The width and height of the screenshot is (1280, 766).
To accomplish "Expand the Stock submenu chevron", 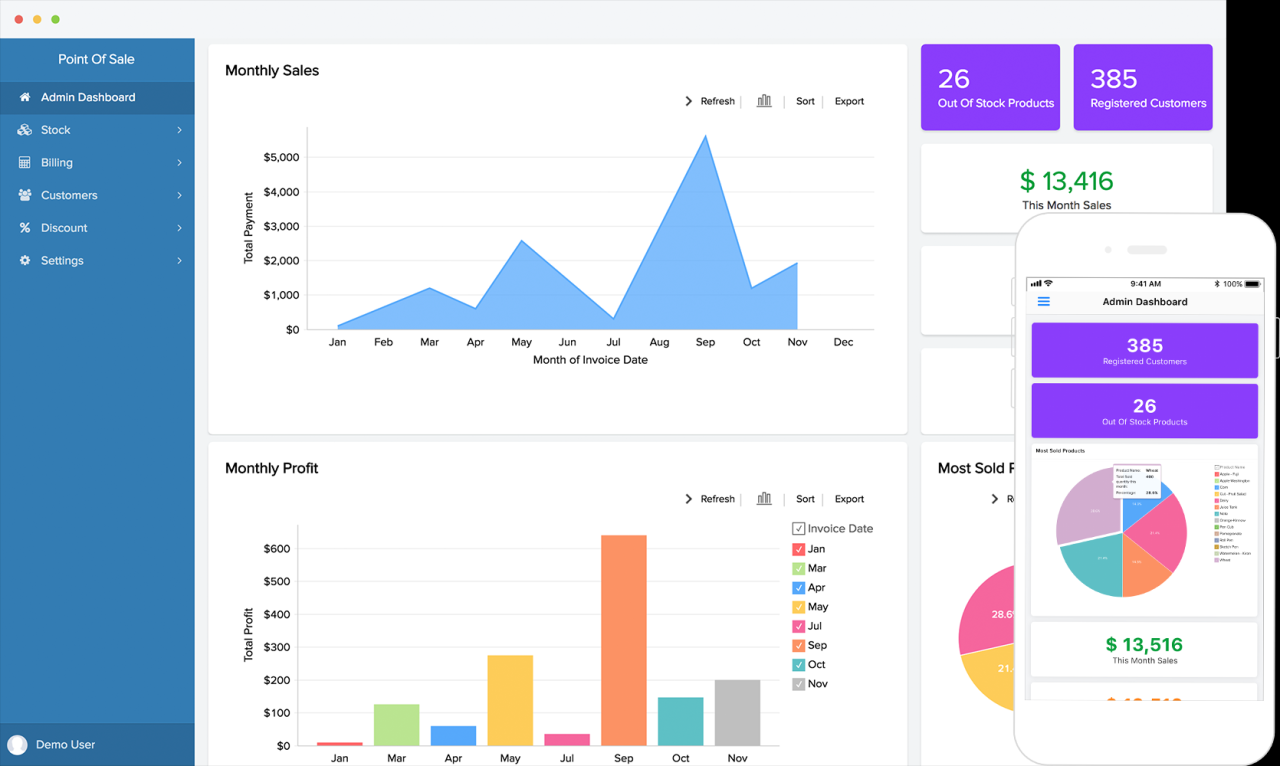I will pyautogui.click(x=180, y=130).
